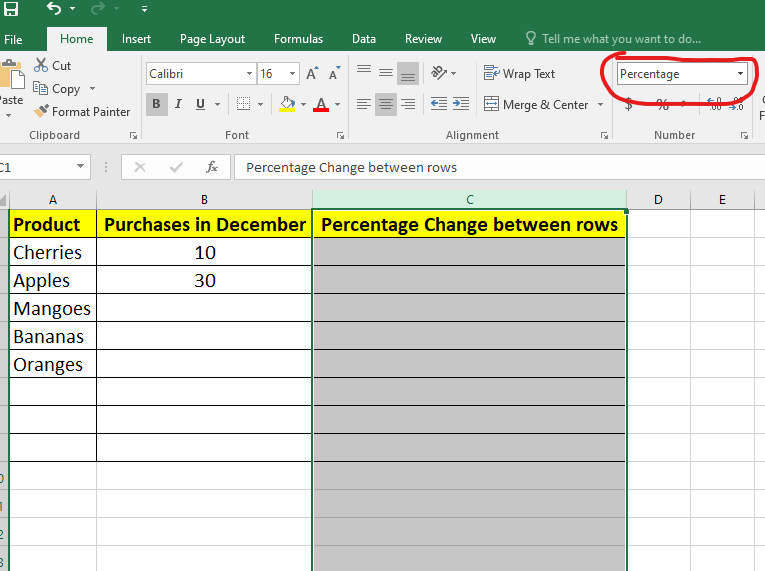
Task: Click the Increase Font Size icon
Action: click(x=312, y=74)
